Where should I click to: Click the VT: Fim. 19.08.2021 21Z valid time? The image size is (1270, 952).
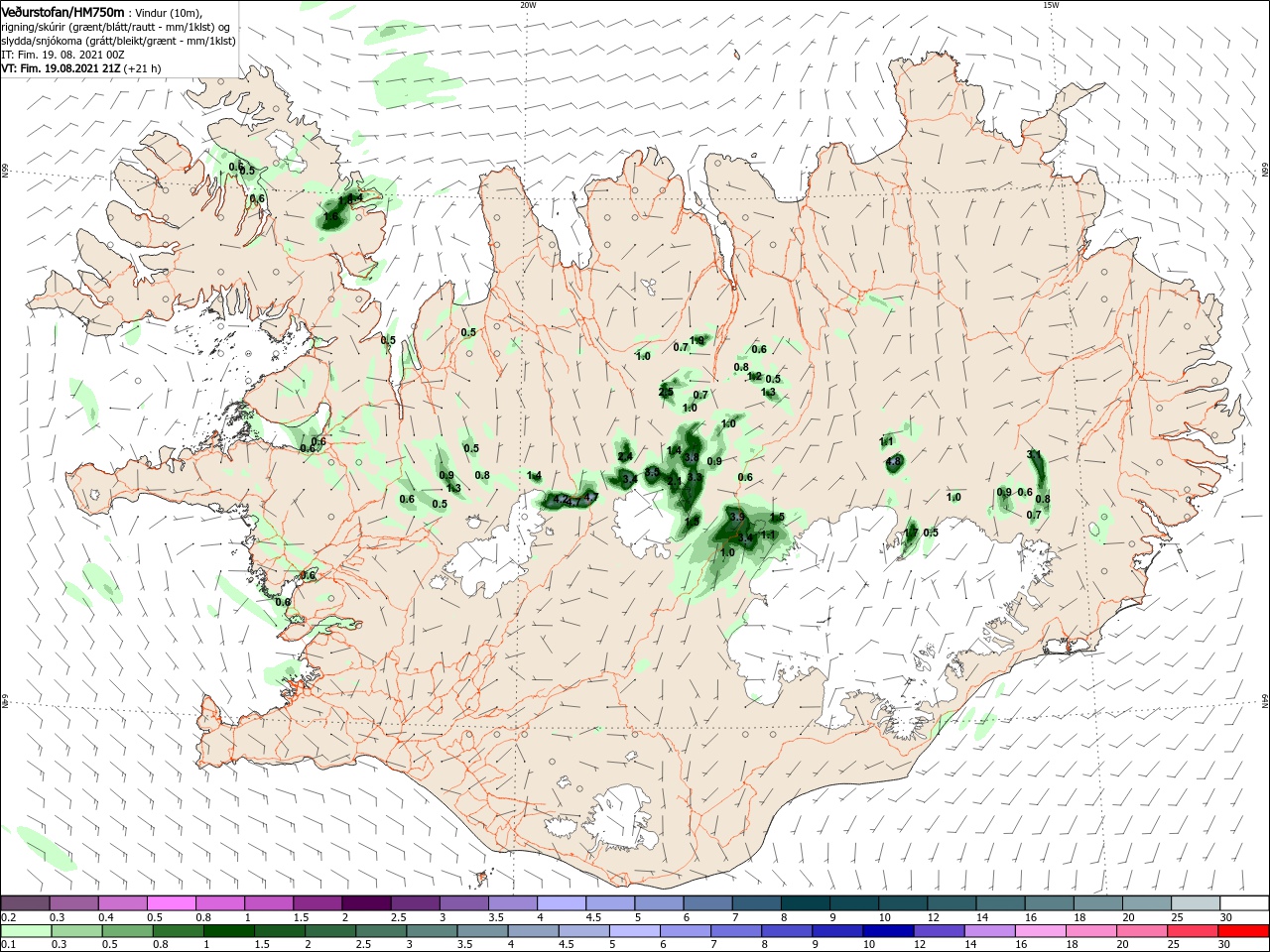point(61,68)
